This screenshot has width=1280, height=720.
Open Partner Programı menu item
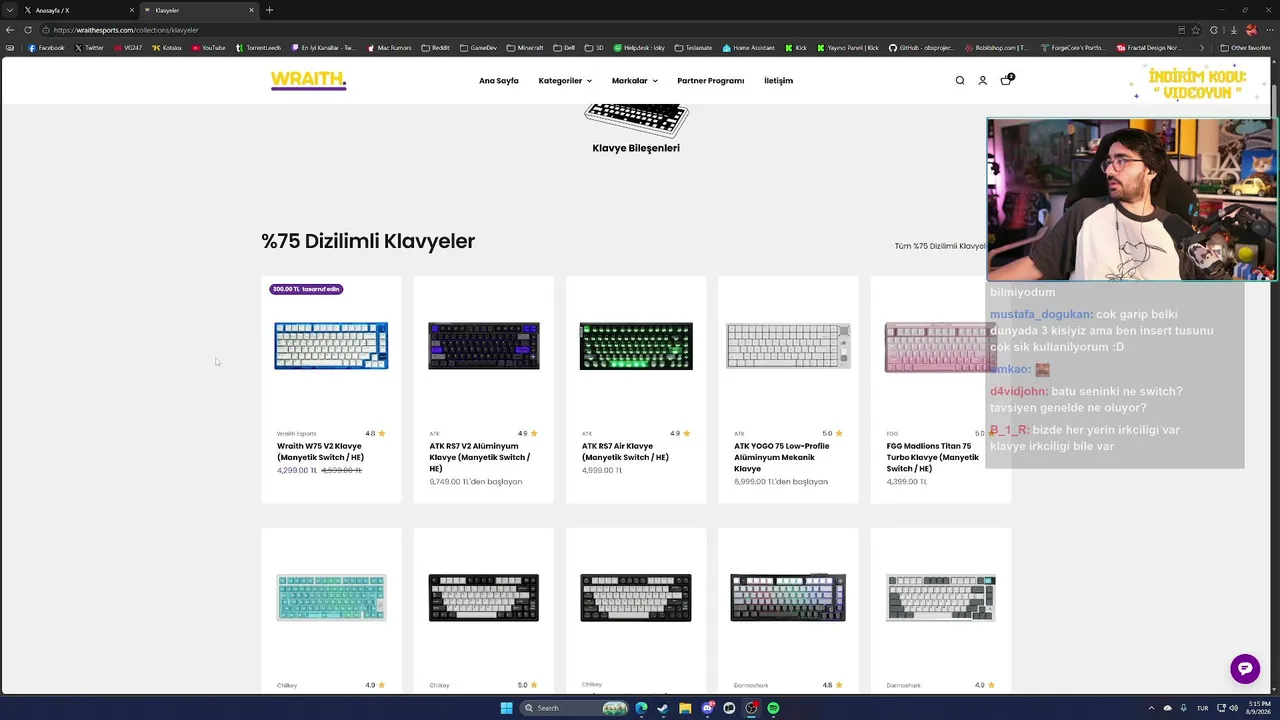[710, 81]
